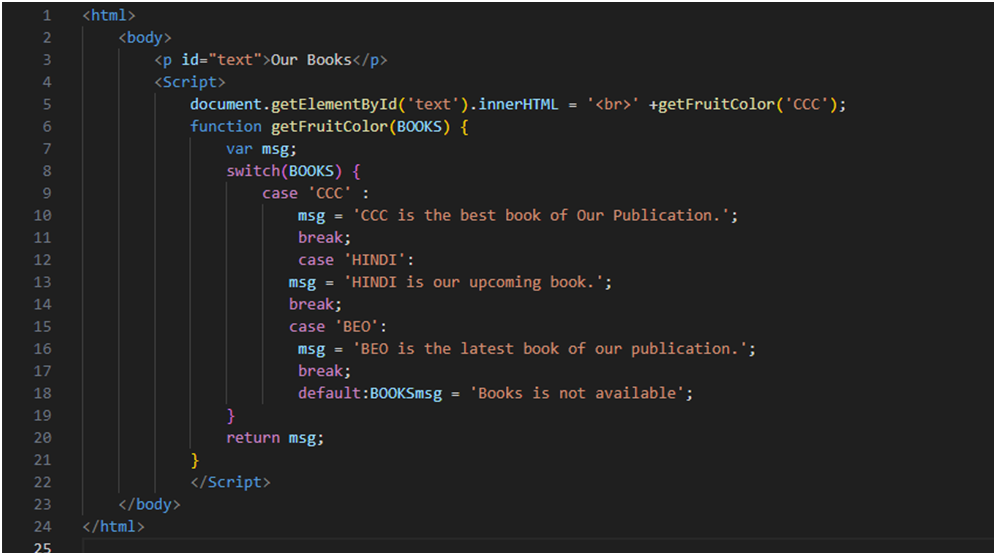Click line number 1 in gutter
The width and height of the screenshot is (996, 555).
[47, 15]
